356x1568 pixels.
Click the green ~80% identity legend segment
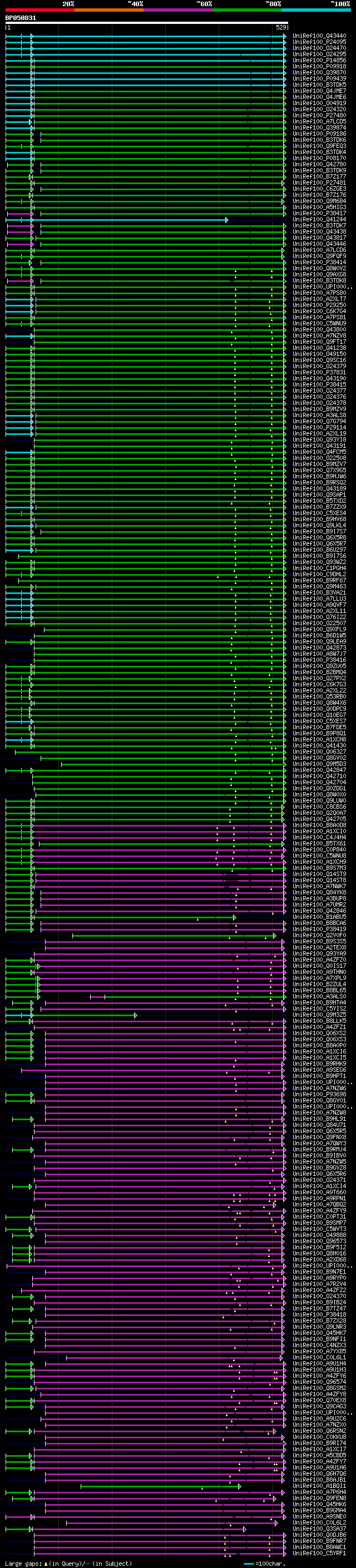(x=247, y=10)
